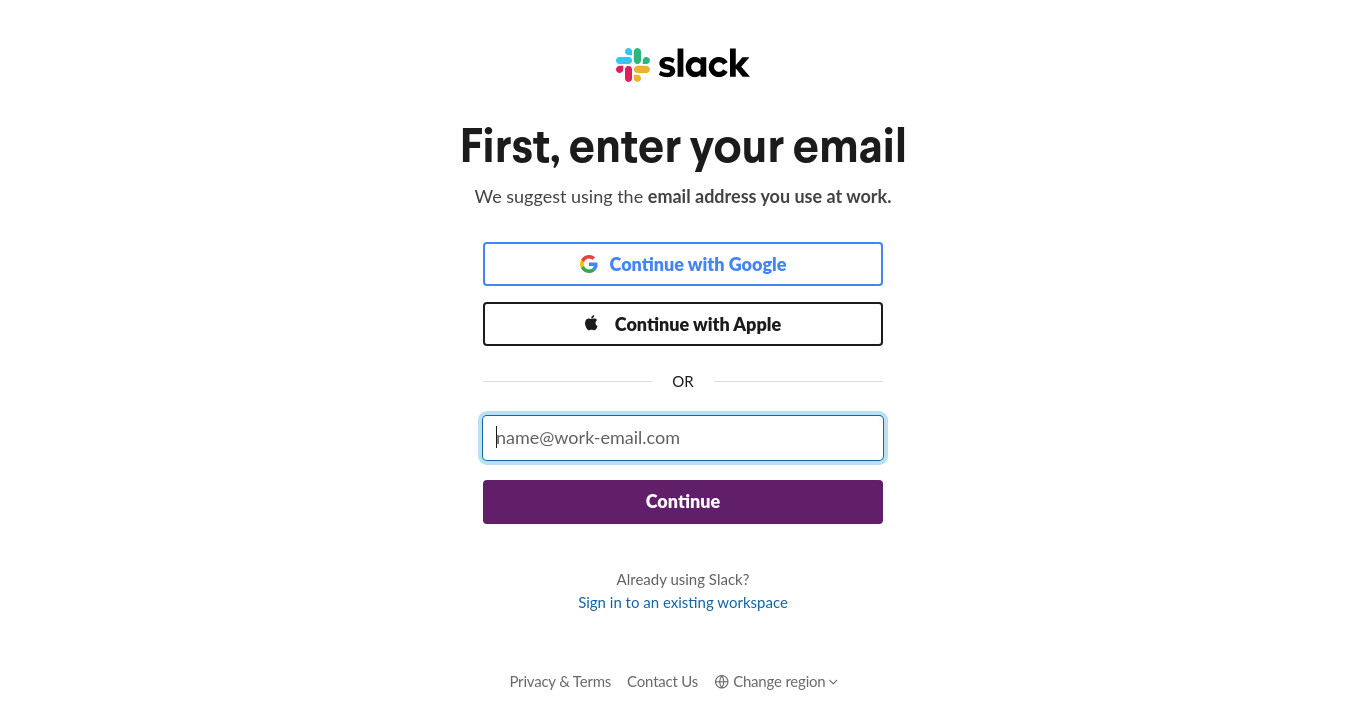
Task: Click the 'We suggest using the' subtitle text
Action: click(559, 197)
